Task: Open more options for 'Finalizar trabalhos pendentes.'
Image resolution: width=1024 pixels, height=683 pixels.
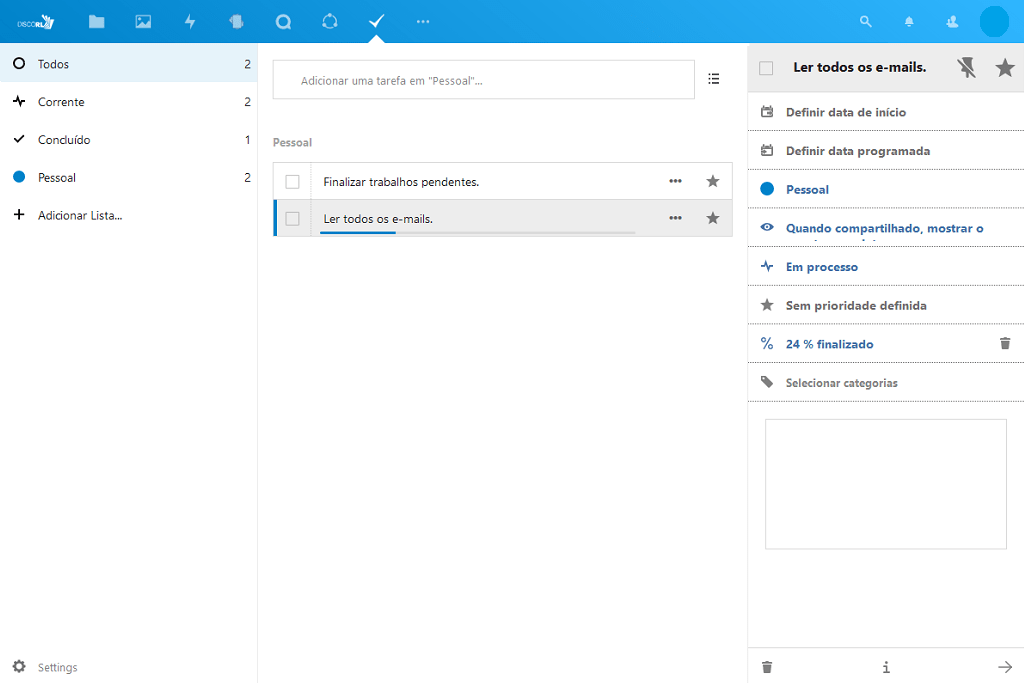Action: click(x=676, y=182)
